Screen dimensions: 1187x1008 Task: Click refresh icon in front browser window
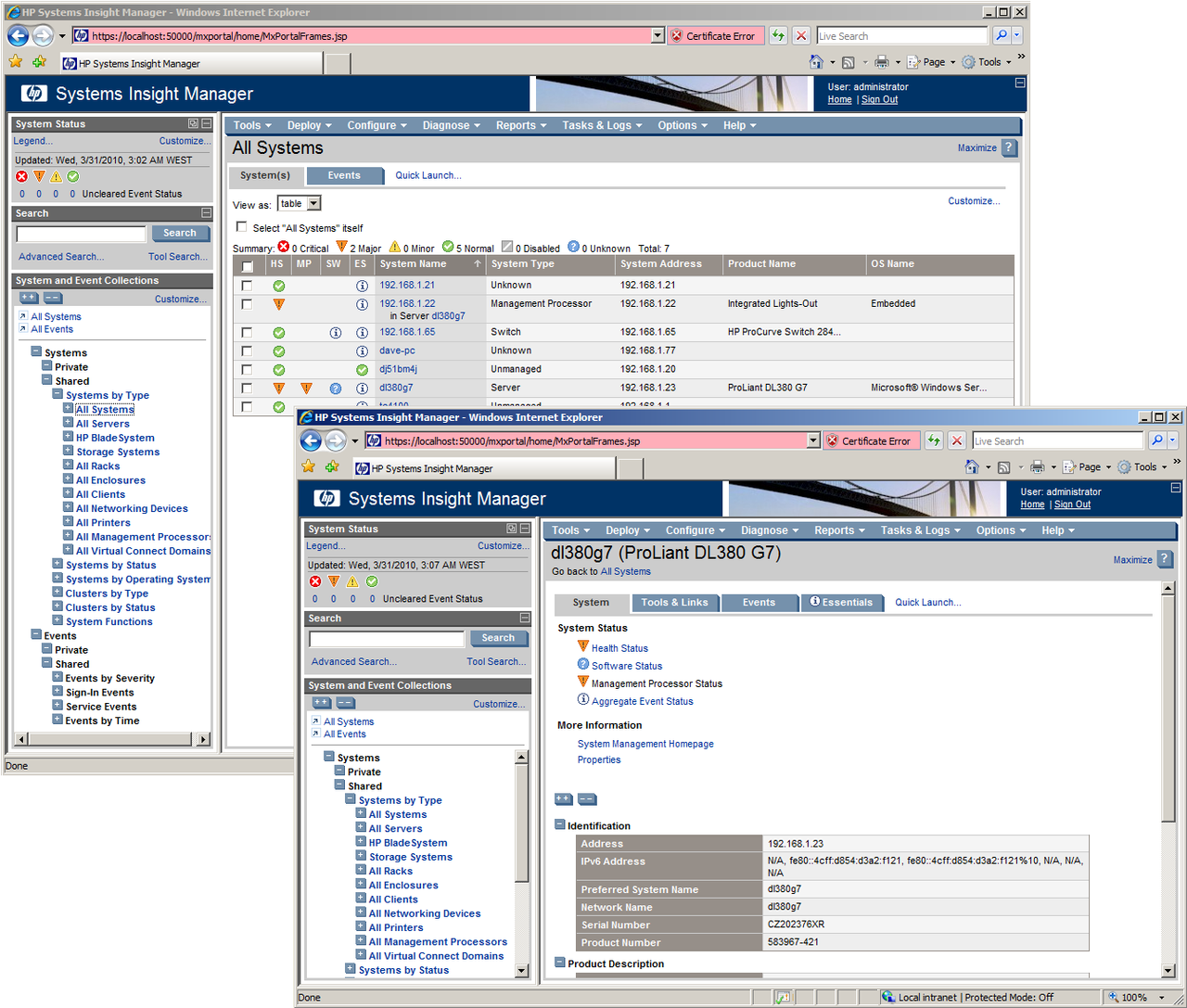pos(934,440)
